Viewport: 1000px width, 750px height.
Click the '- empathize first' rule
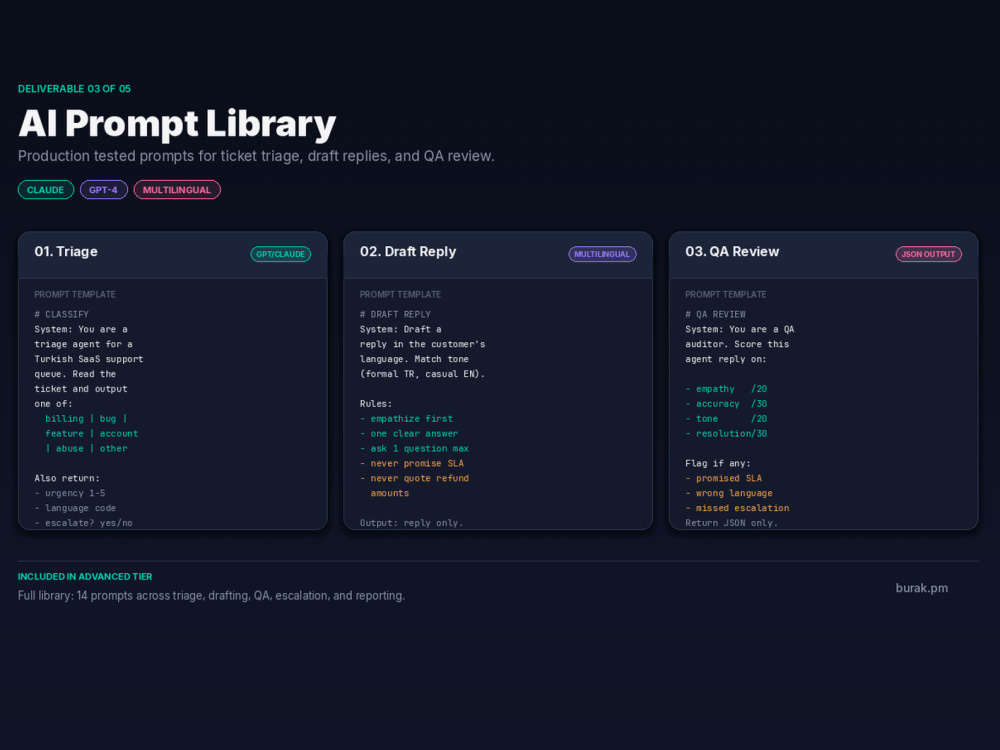[406, 418]
